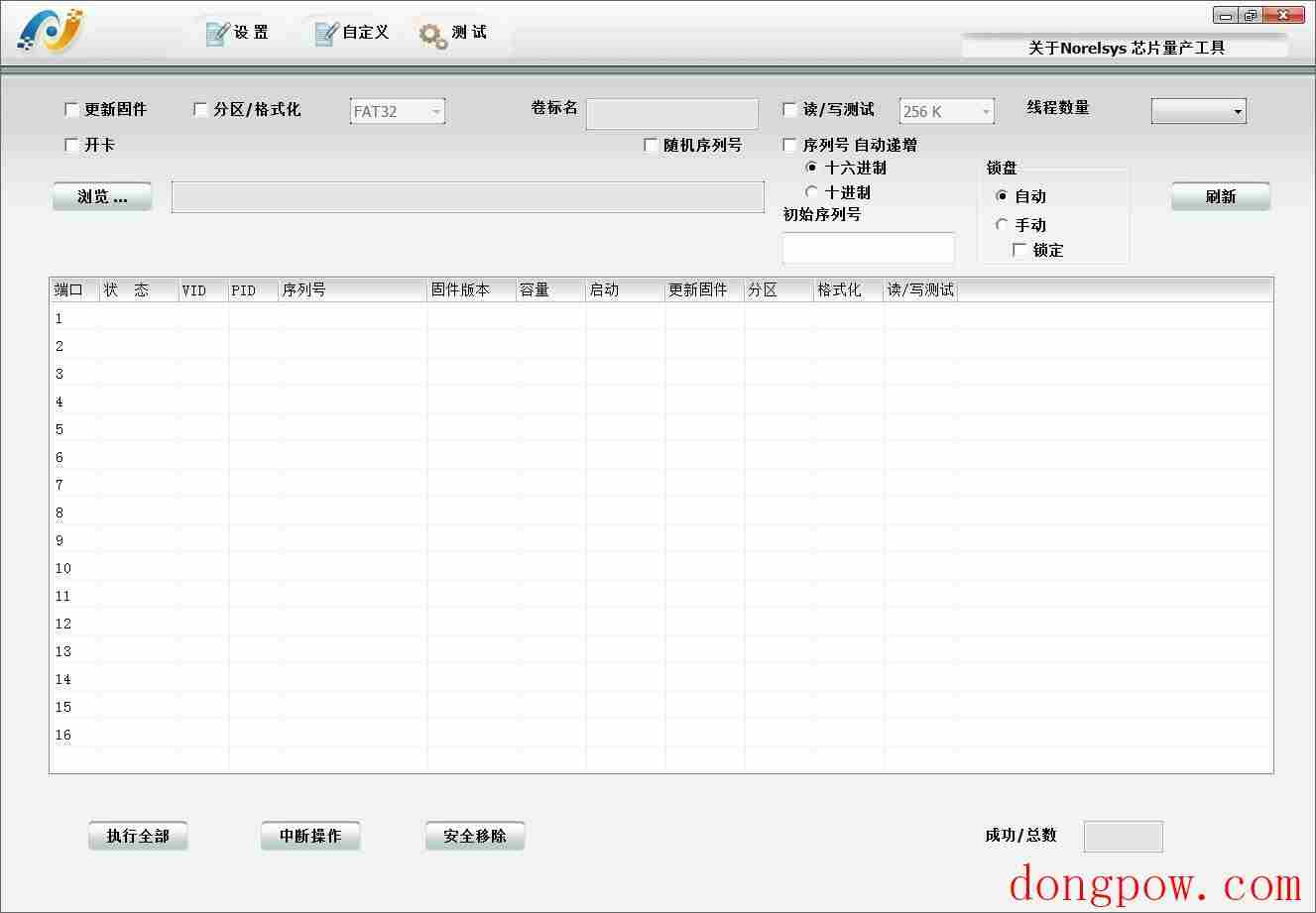
Task: Select port row 7 in table
Action: tap(660, 485)
